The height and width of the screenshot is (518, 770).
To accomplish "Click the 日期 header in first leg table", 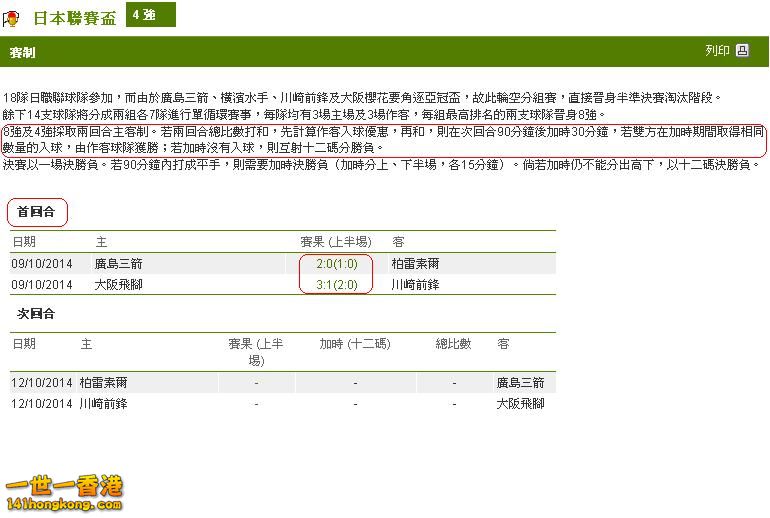I will tap(24, 242).
